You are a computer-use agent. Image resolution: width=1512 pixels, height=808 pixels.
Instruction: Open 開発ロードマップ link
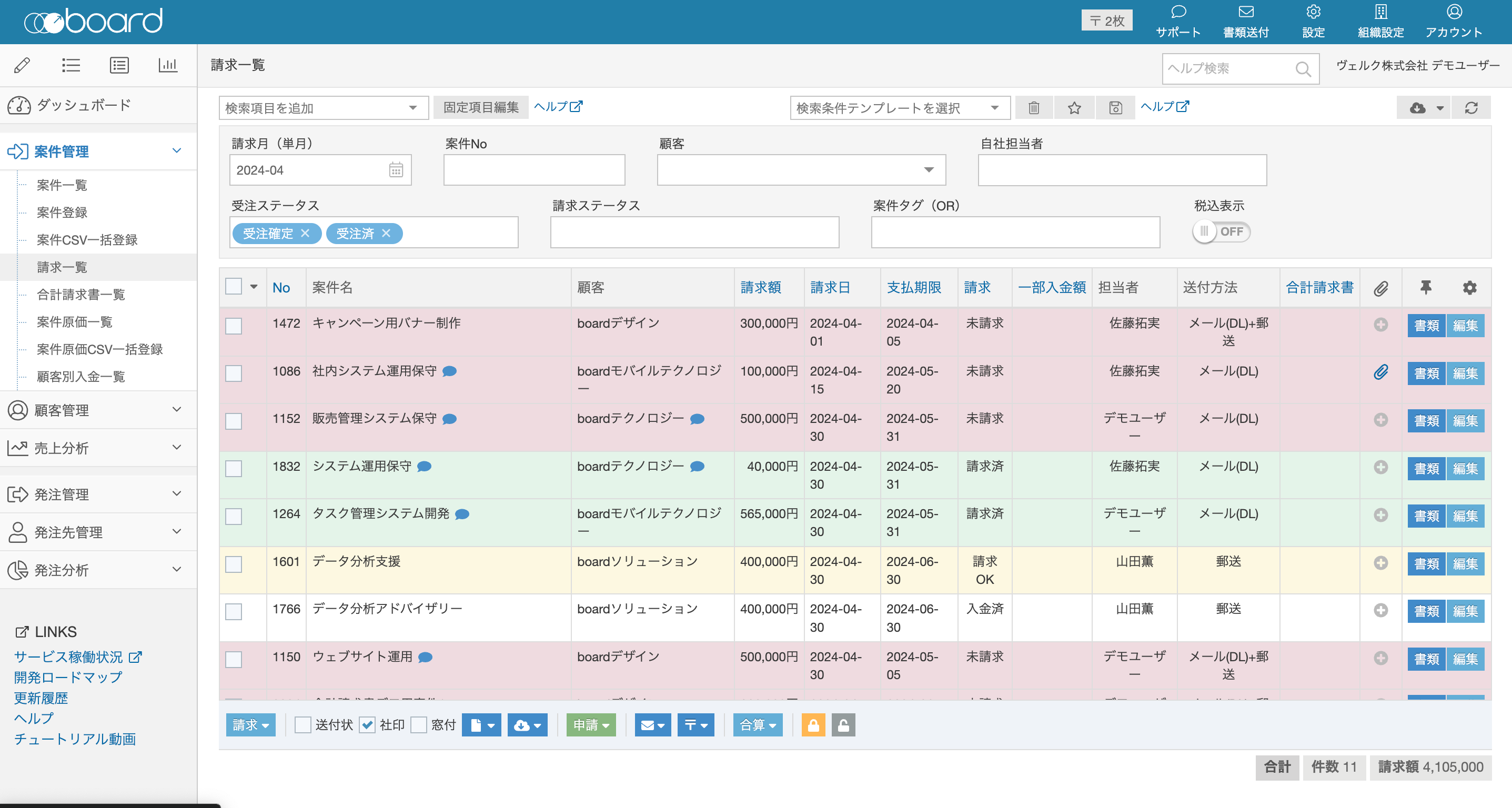point(68,678)
